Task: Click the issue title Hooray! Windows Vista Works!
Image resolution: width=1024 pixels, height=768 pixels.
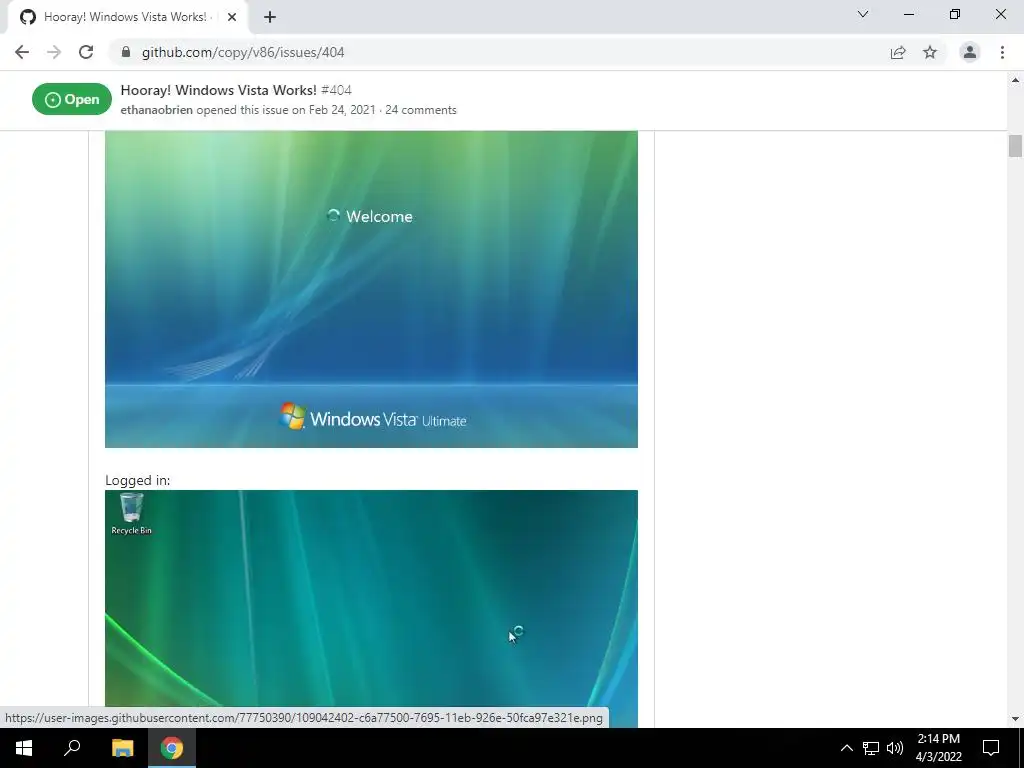Action: pyautogui.click(x=218, y=90)
